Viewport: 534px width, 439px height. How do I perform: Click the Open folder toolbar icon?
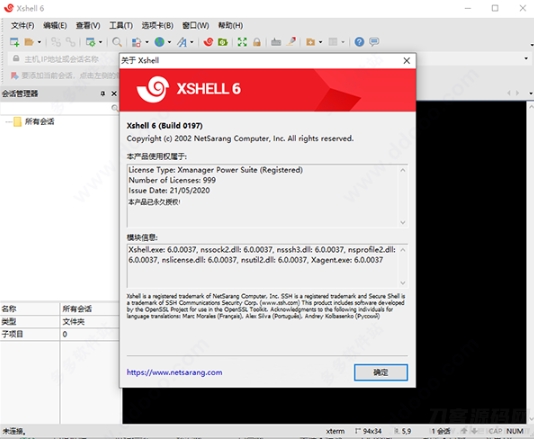(29, 42)
